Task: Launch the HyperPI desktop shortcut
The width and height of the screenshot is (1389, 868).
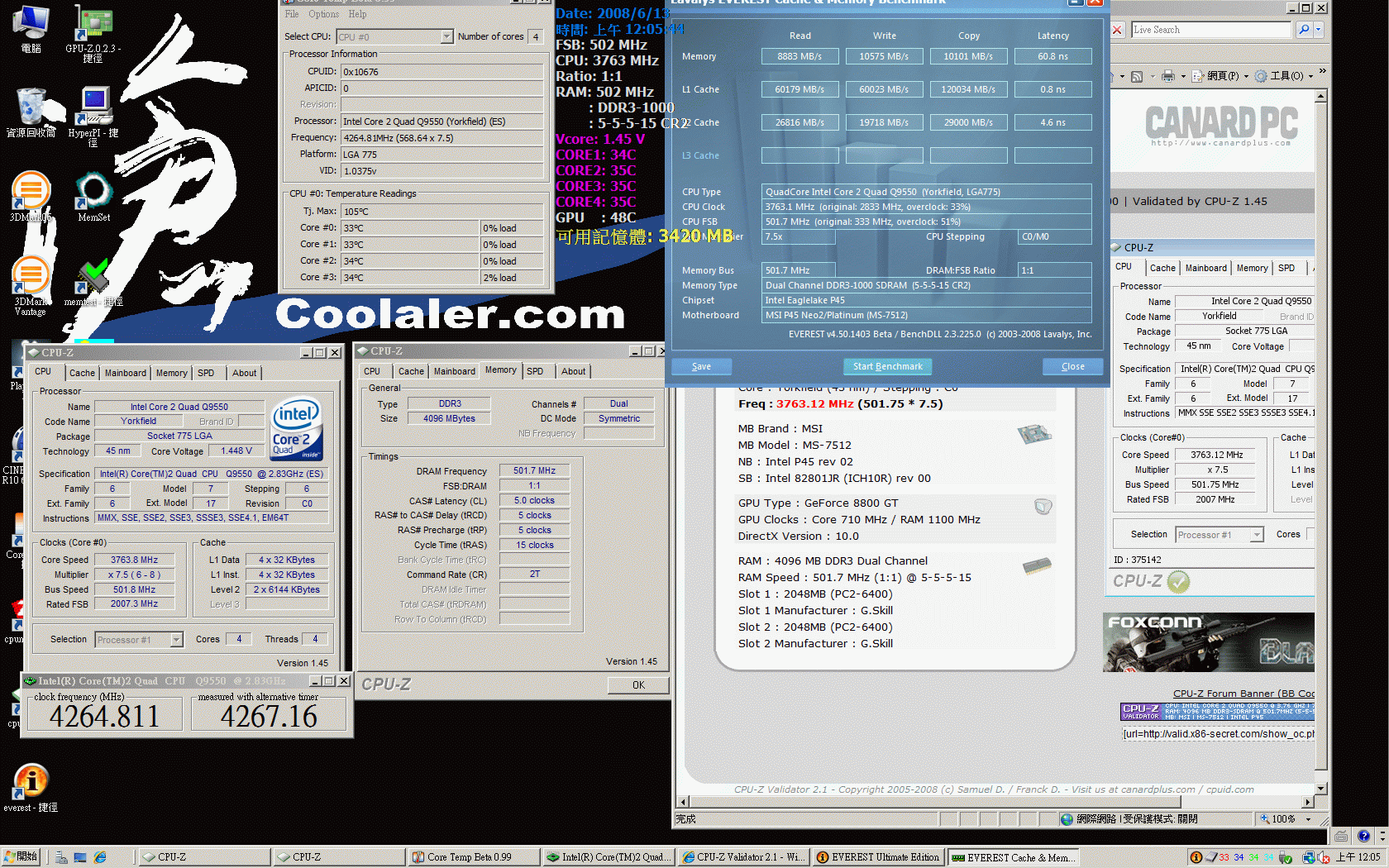Action: (x=93, y=117)
